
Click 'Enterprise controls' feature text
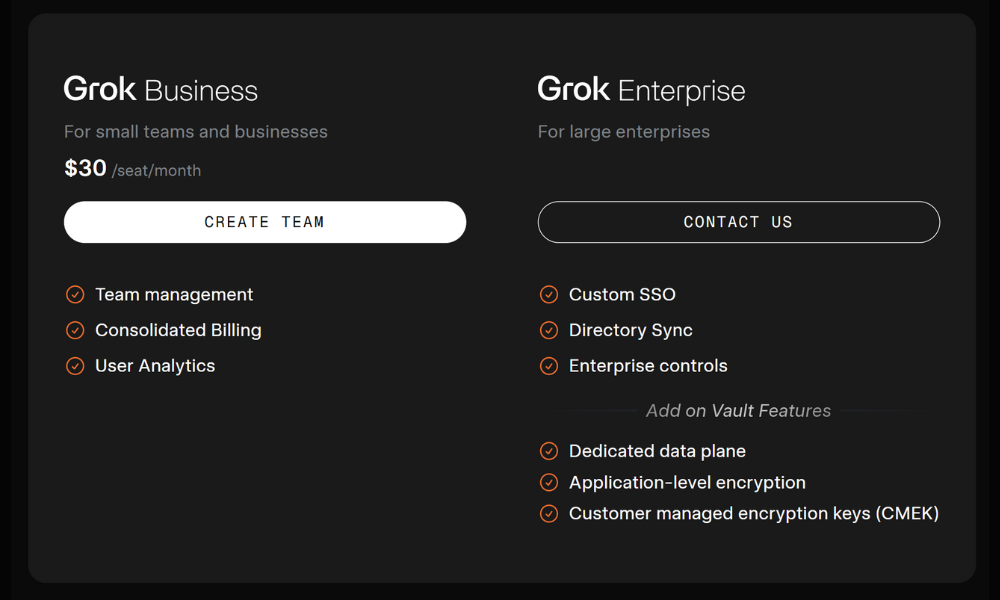pos(648,366)
